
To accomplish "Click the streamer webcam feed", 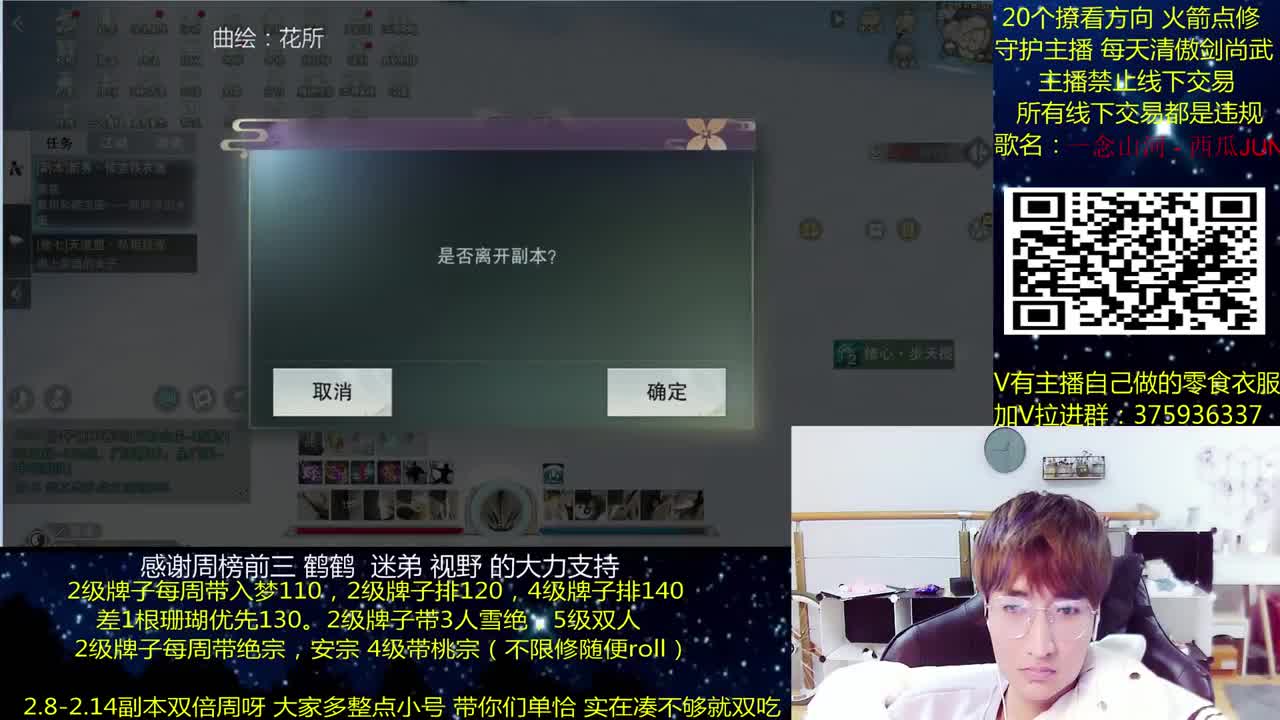I will (x=1035, y=573).
